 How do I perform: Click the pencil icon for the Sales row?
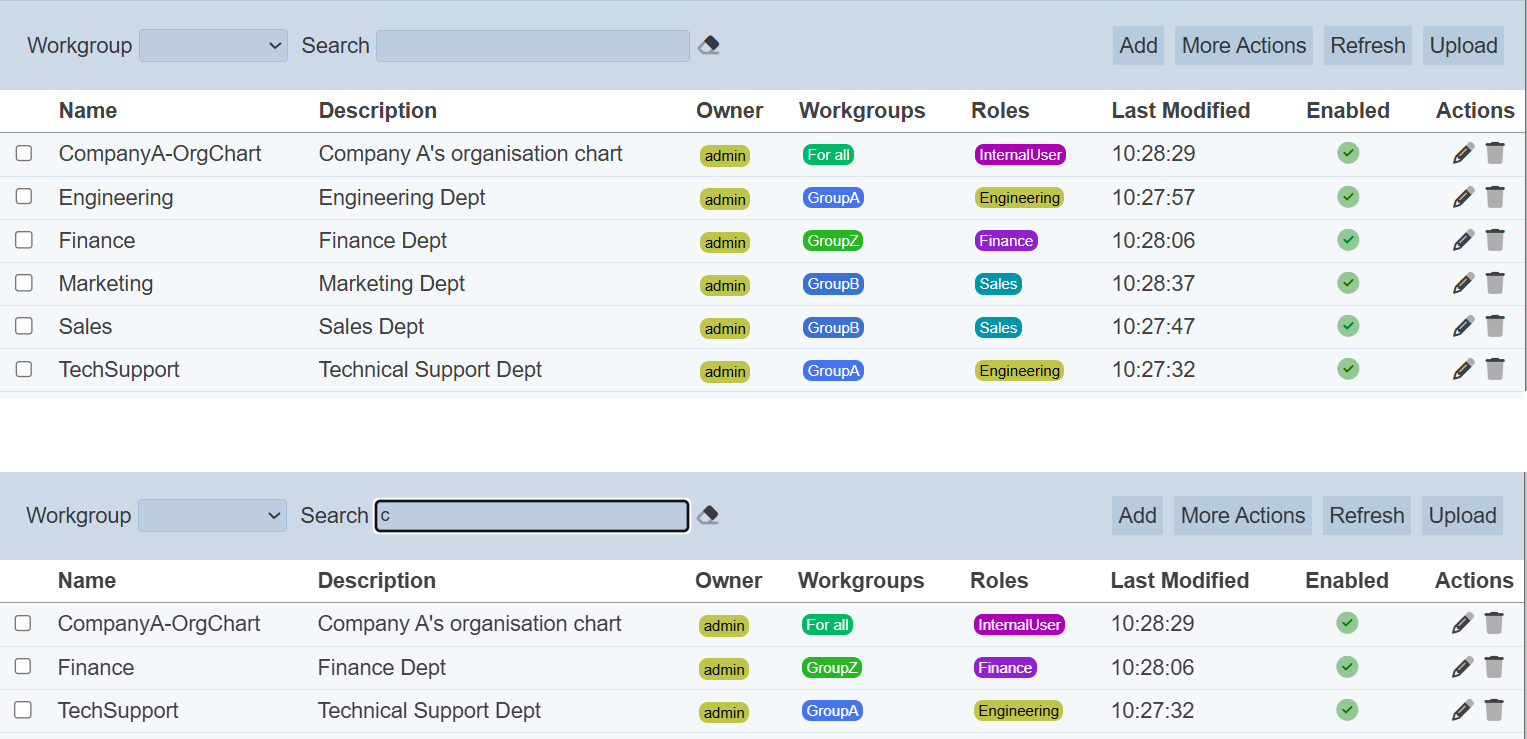(1463, 326)
